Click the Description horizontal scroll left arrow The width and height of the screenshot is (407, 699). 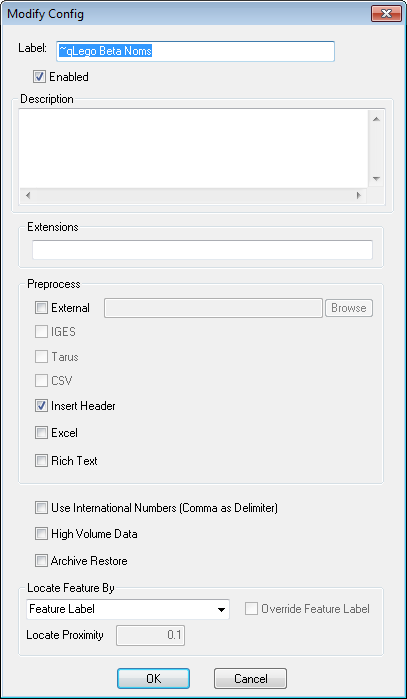28,195
